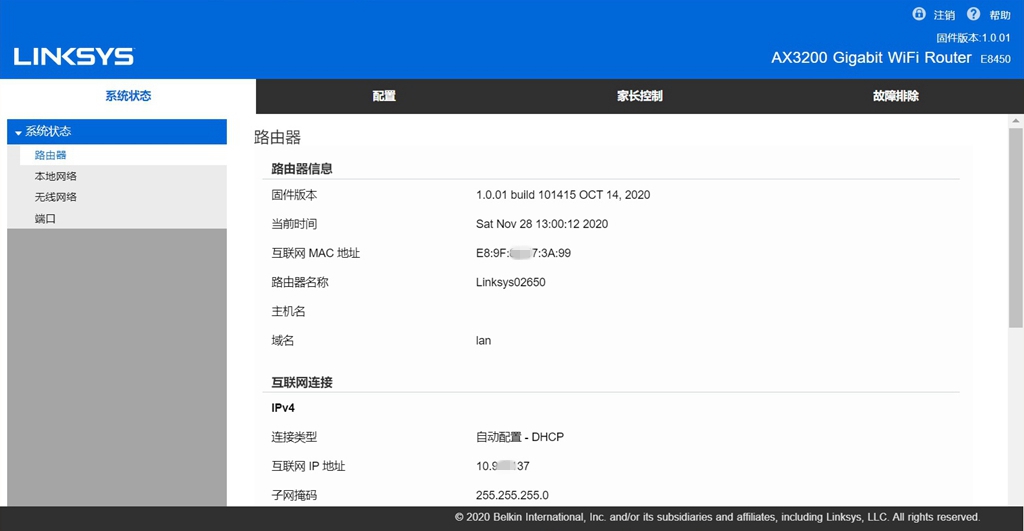Go to the 故障排除 tab
Viewport: 1024px width, 531px height.
896,96
